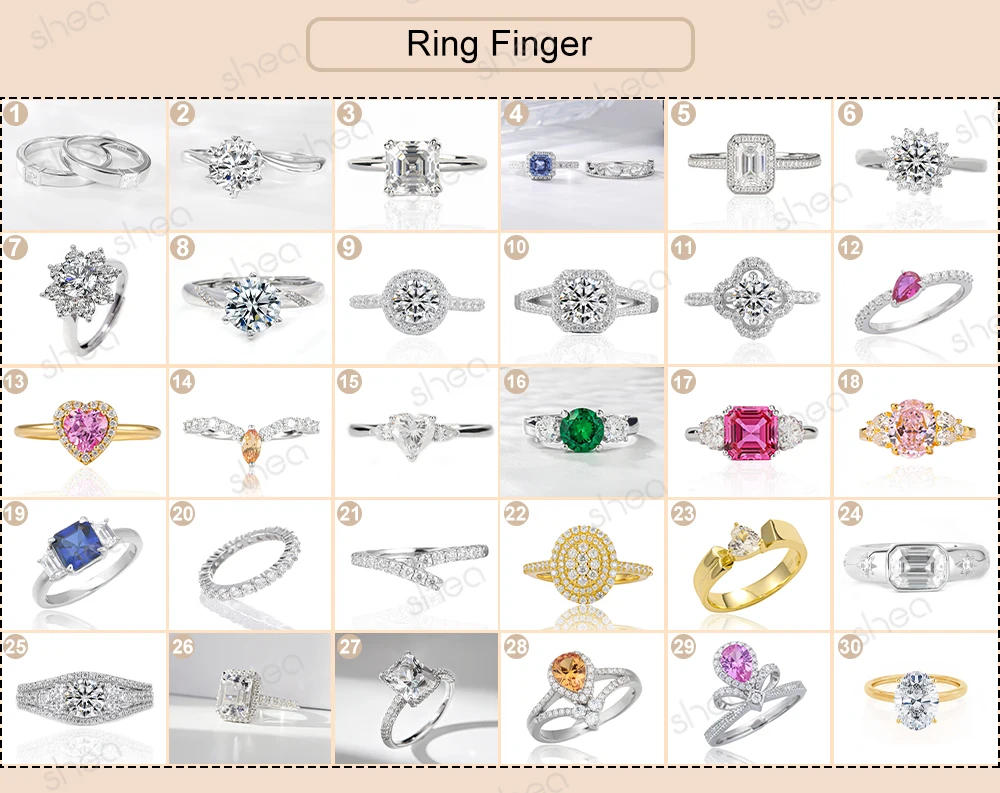
Task: Click the number 10 badge
Action: [x=516, y=248]
